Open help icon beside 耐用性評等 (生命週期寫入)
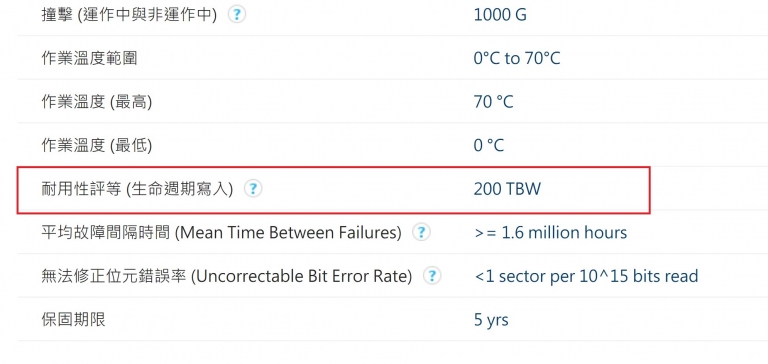Screen dimensions: 768x364 253,189
